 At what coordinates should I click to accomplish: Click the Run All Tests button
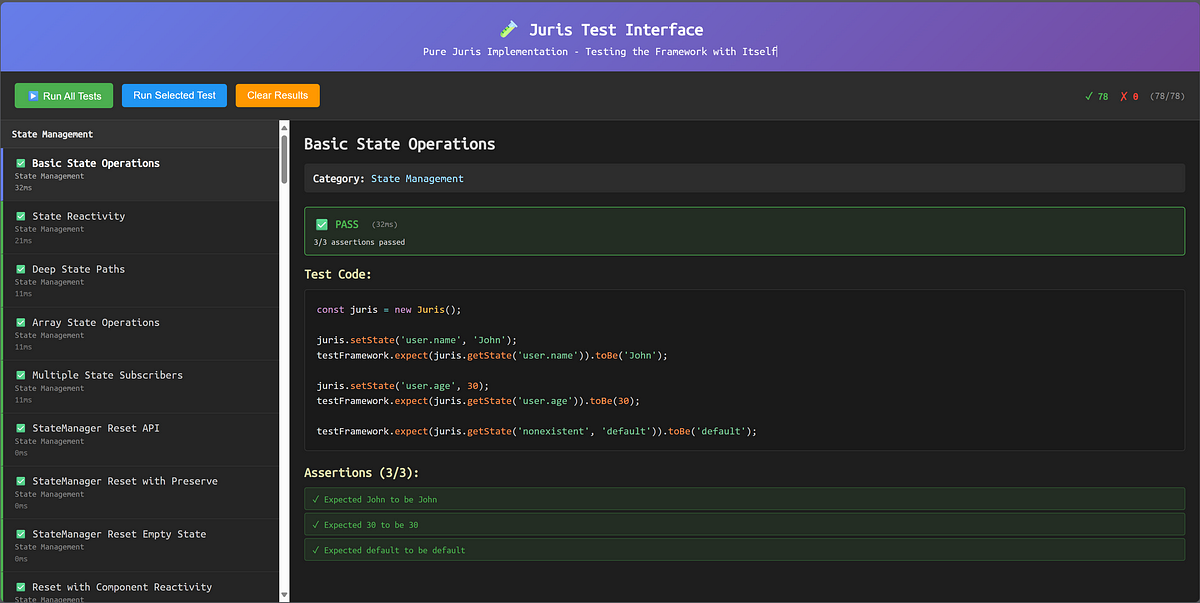(64, 96)
